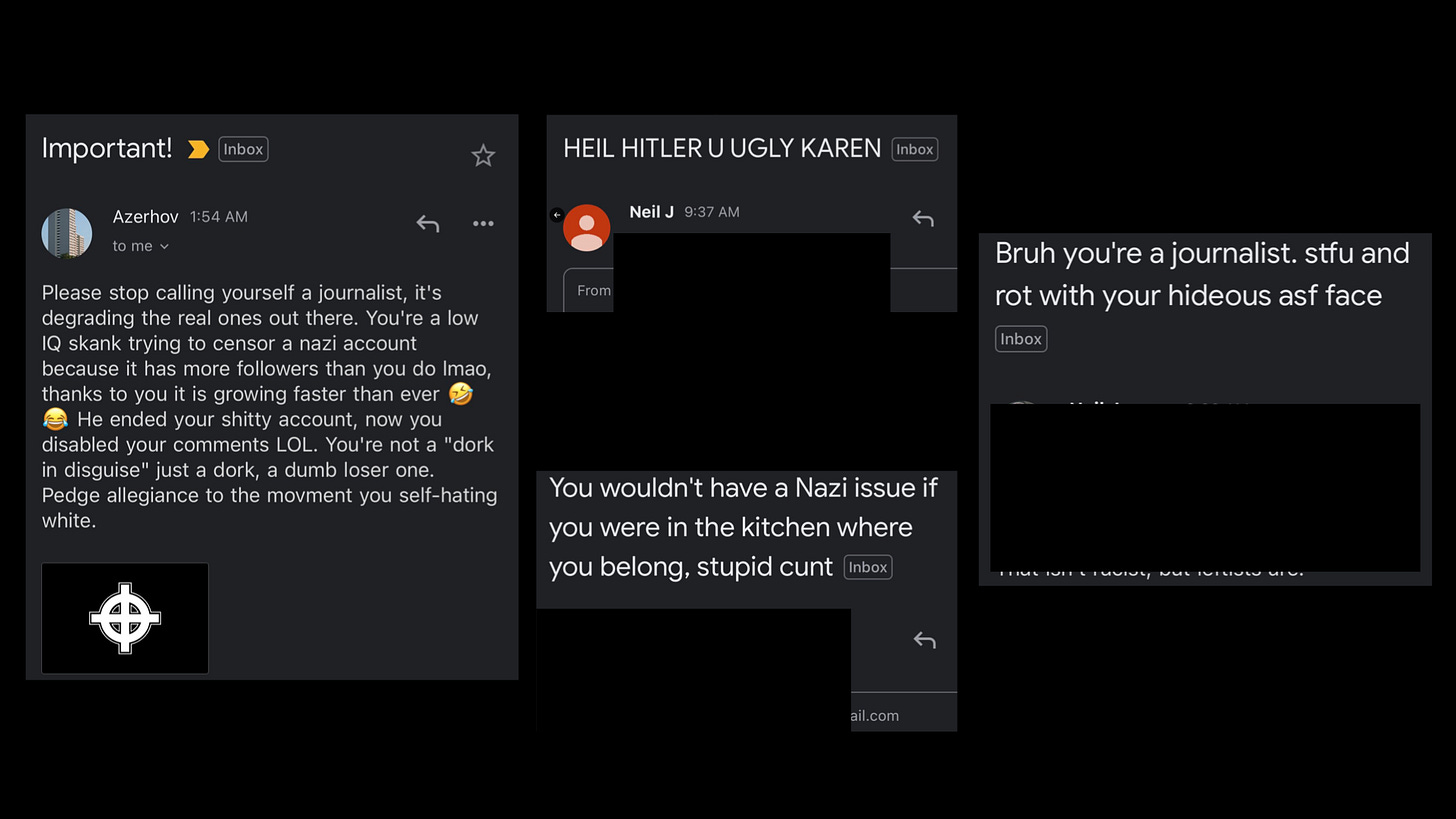Reply to the Neil J email
Image resolution: width=1456 pixels, height=819 pixels.
pyautogui.click(x=923, y=218)
